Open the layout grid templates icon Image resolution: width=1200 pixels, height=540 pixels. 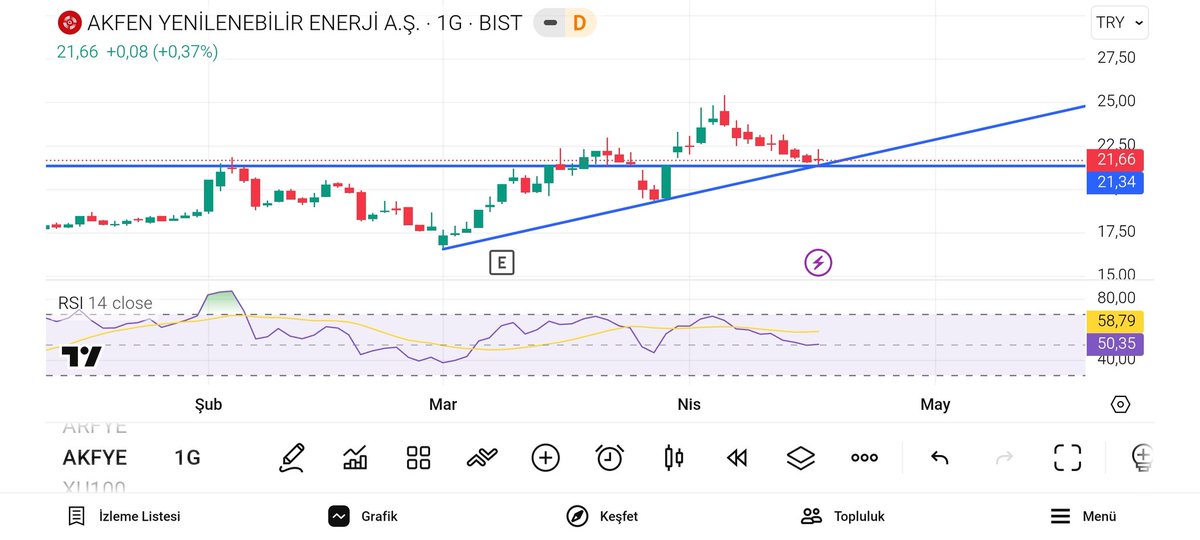point(419,458)
